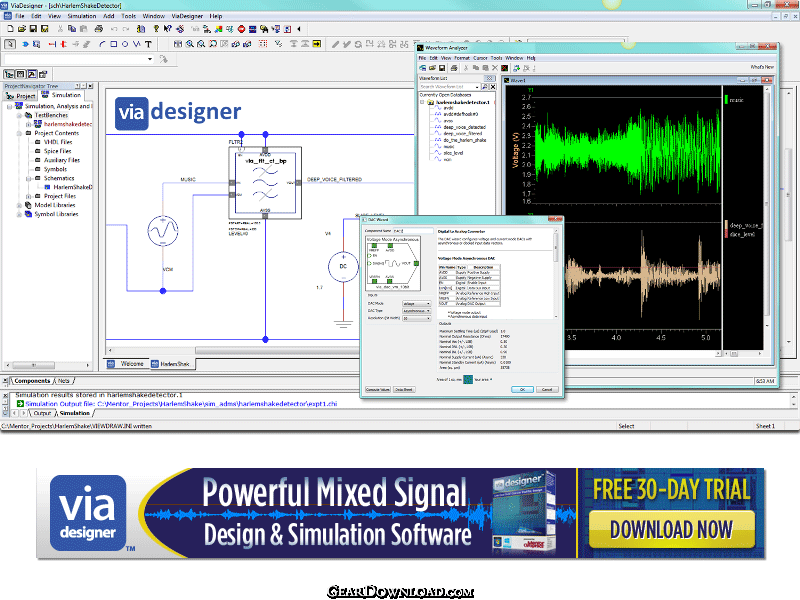Collapse the Project Contents tree node
This screenshot has height=600, width=800.
[x=19, y=133]
